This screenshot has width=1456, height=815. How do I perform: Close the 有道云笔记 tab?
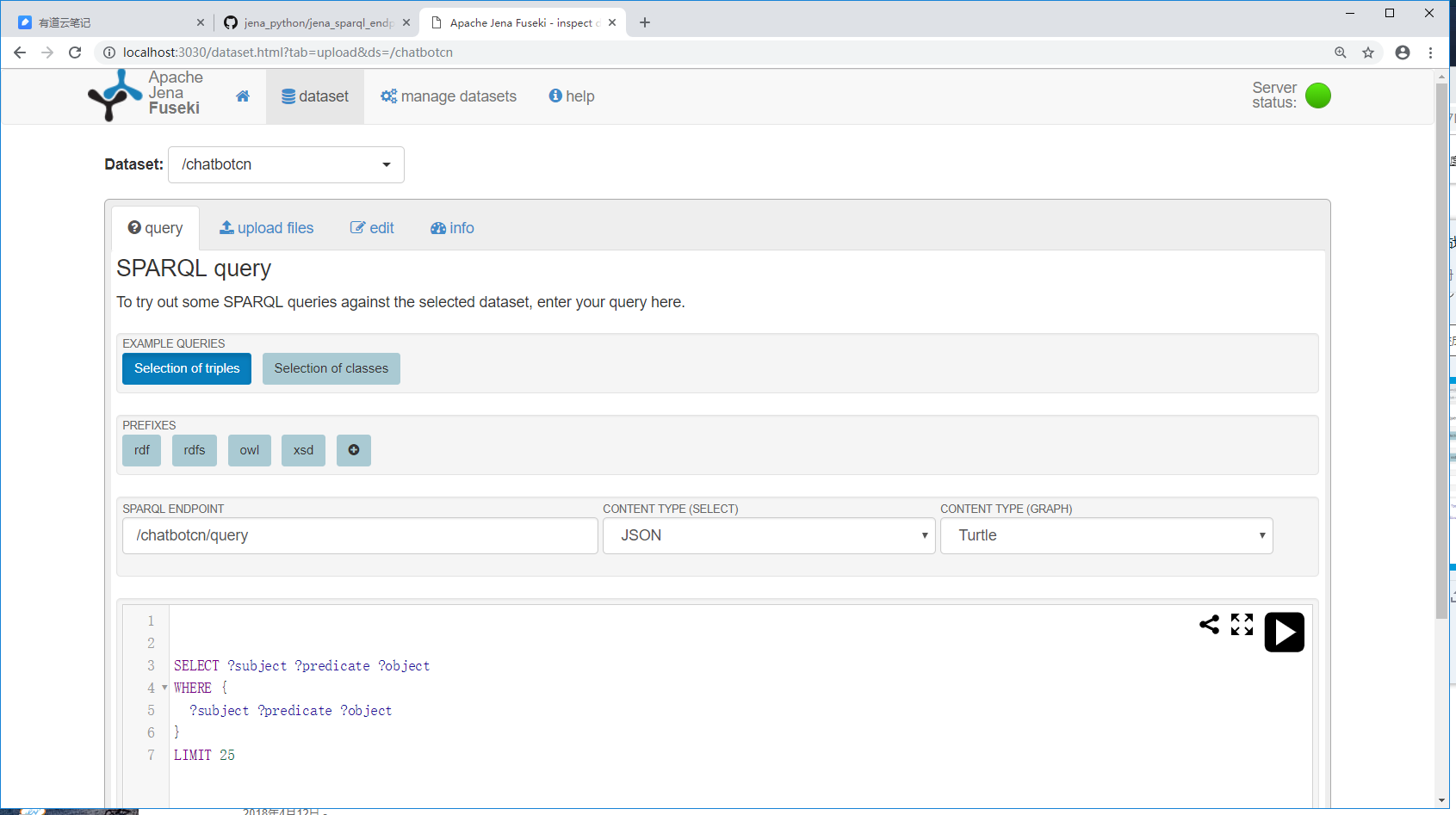click(x=201, y=22)
